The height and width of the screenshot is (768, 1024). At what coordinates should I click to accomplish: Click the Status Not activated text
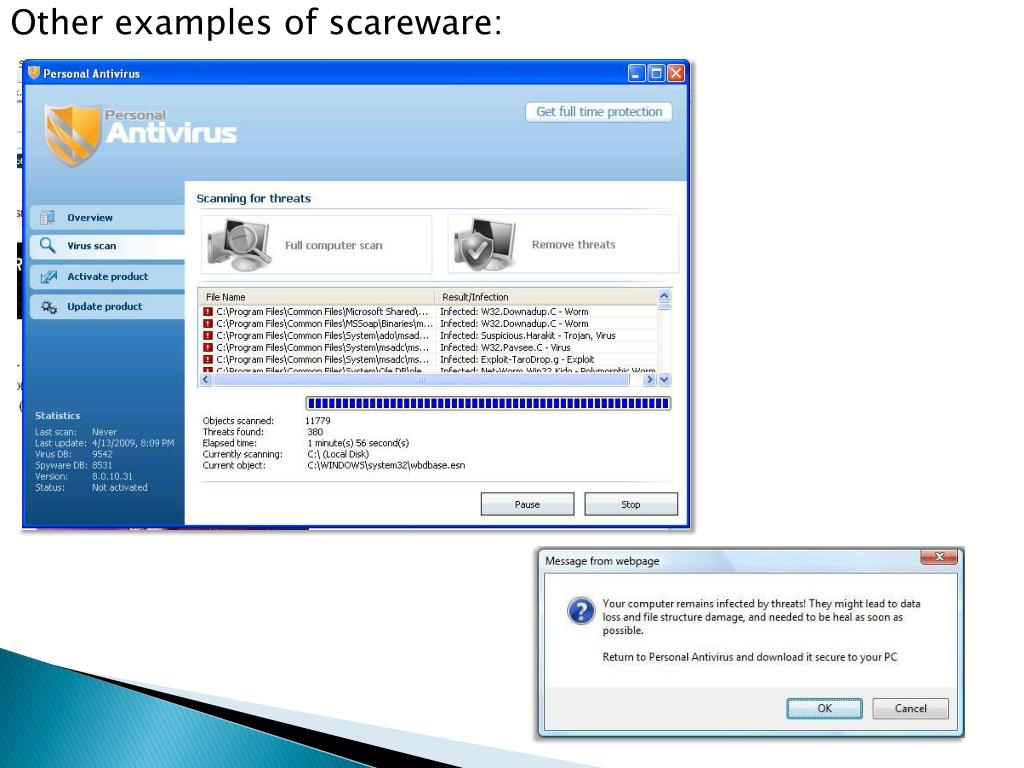click(120, 487)
